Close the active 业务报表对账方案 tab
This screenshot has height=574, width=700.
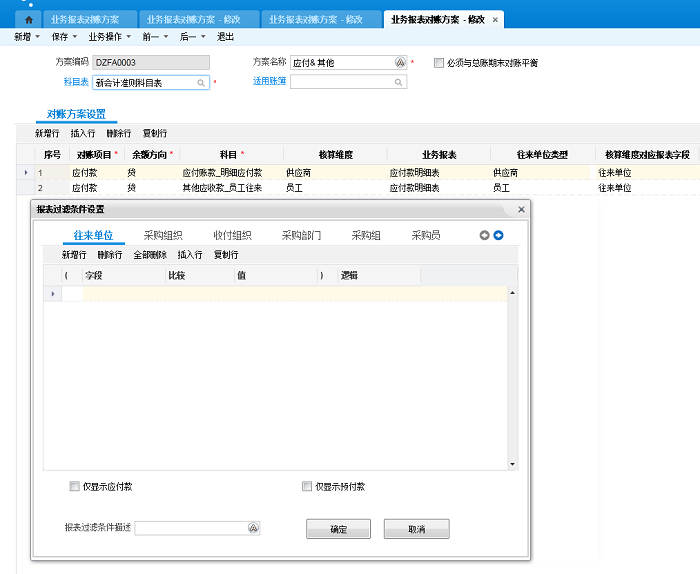tap(495, 19)
